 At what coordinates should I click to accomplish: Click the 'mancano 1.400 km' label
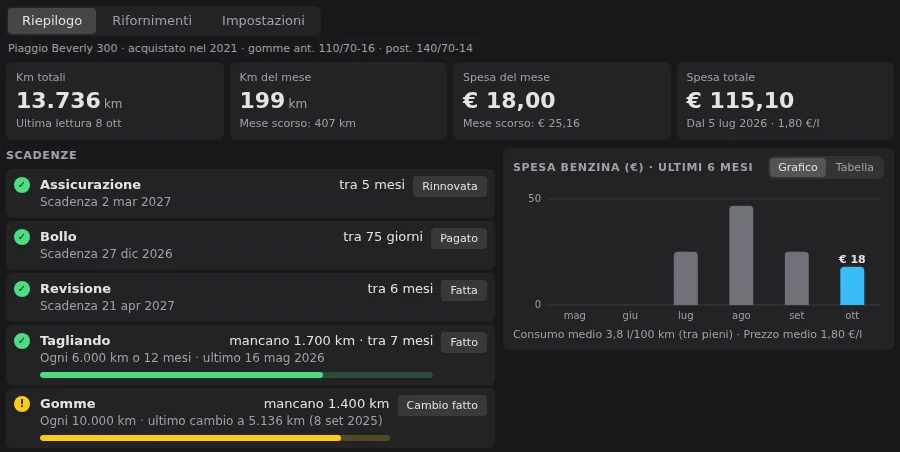(327, 403)
